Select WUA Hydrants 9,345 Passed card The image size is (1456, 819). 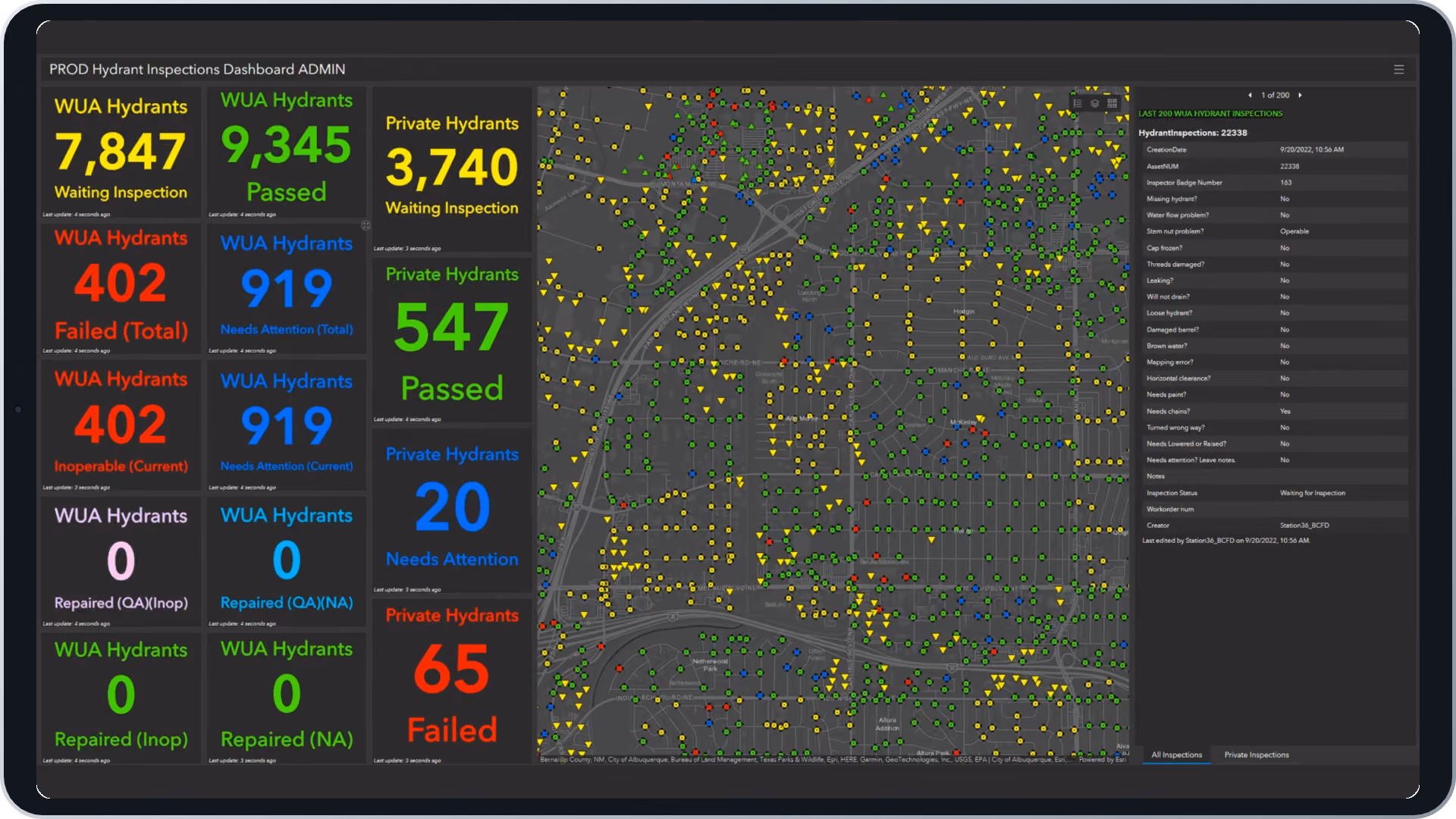pyautogui.click(x=287, y=152)
